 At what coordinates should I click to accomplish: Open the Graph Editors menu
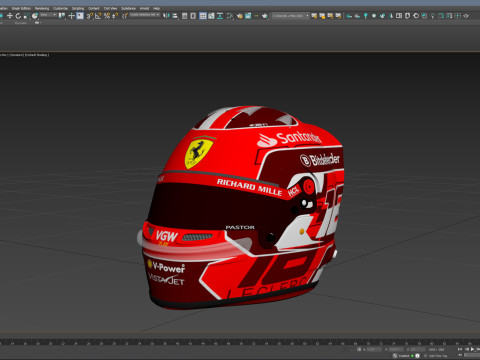coord(21,8)
